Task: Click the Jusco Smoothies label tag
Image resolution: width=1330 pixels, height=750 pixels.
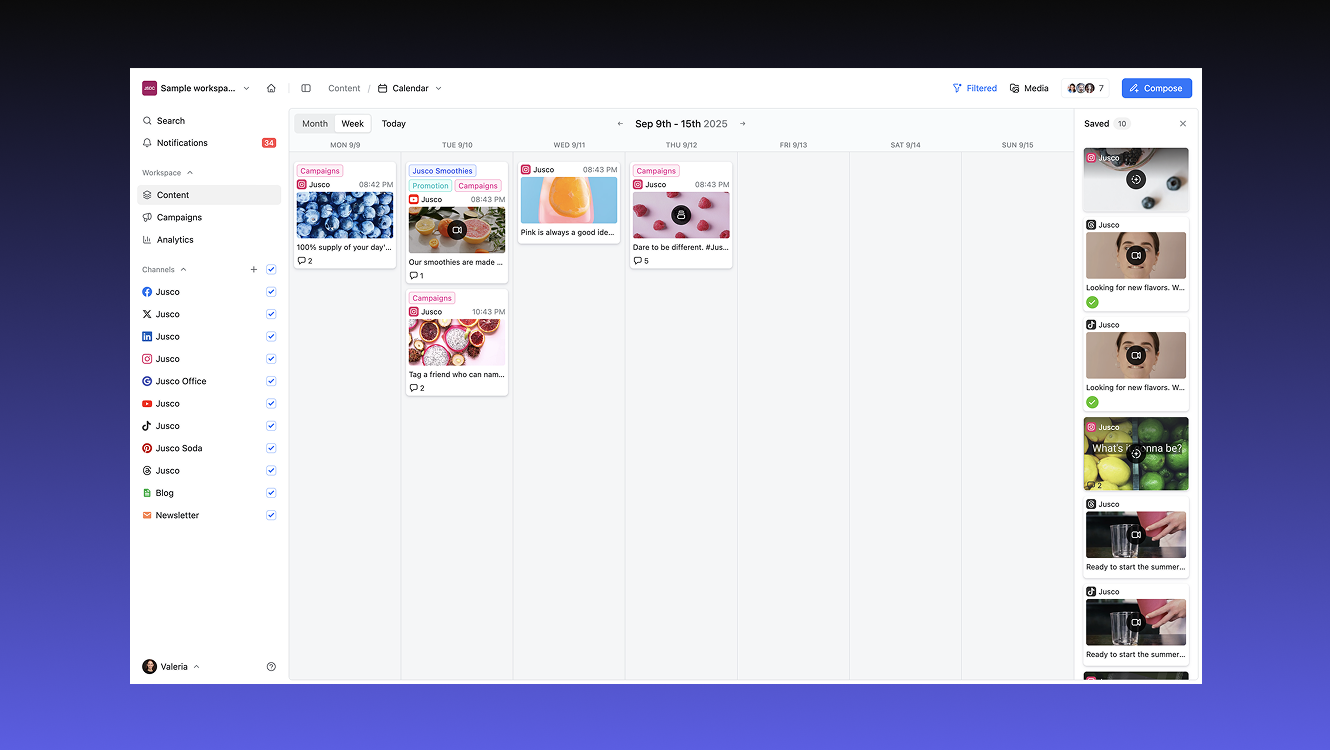Action: click(x=442, y=171)
